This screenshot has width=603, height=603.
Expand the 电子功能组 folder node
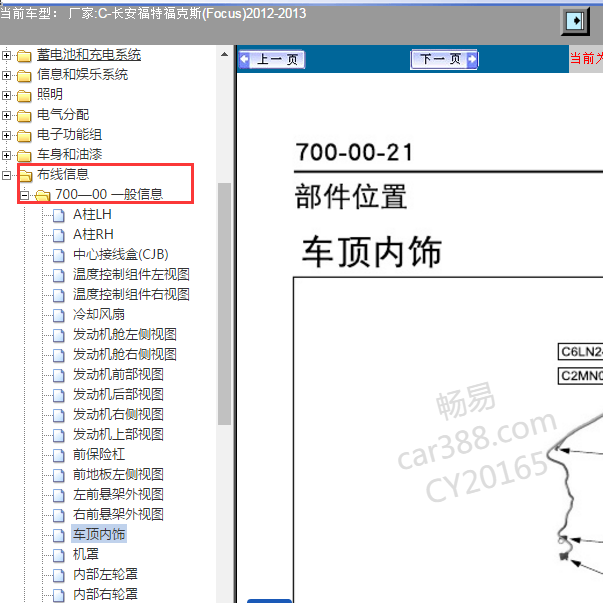coord(6,135)
